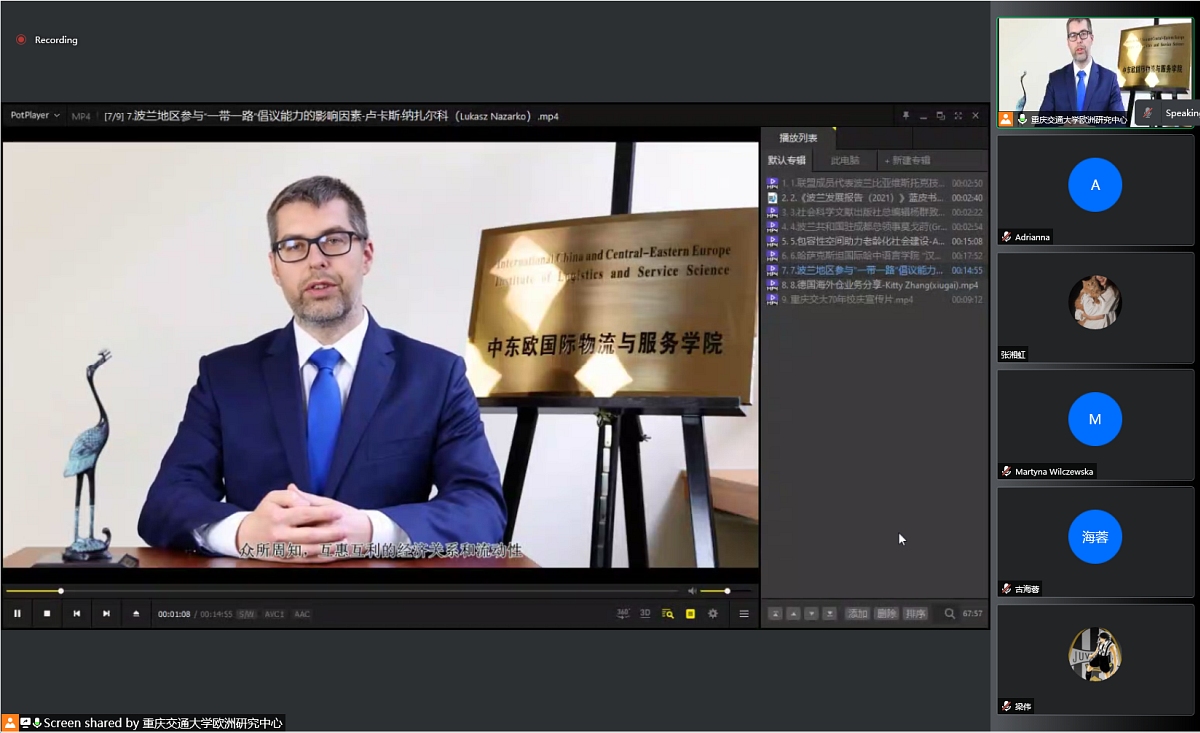
Task: Move selected playlist item up
Action: (793, 614)
